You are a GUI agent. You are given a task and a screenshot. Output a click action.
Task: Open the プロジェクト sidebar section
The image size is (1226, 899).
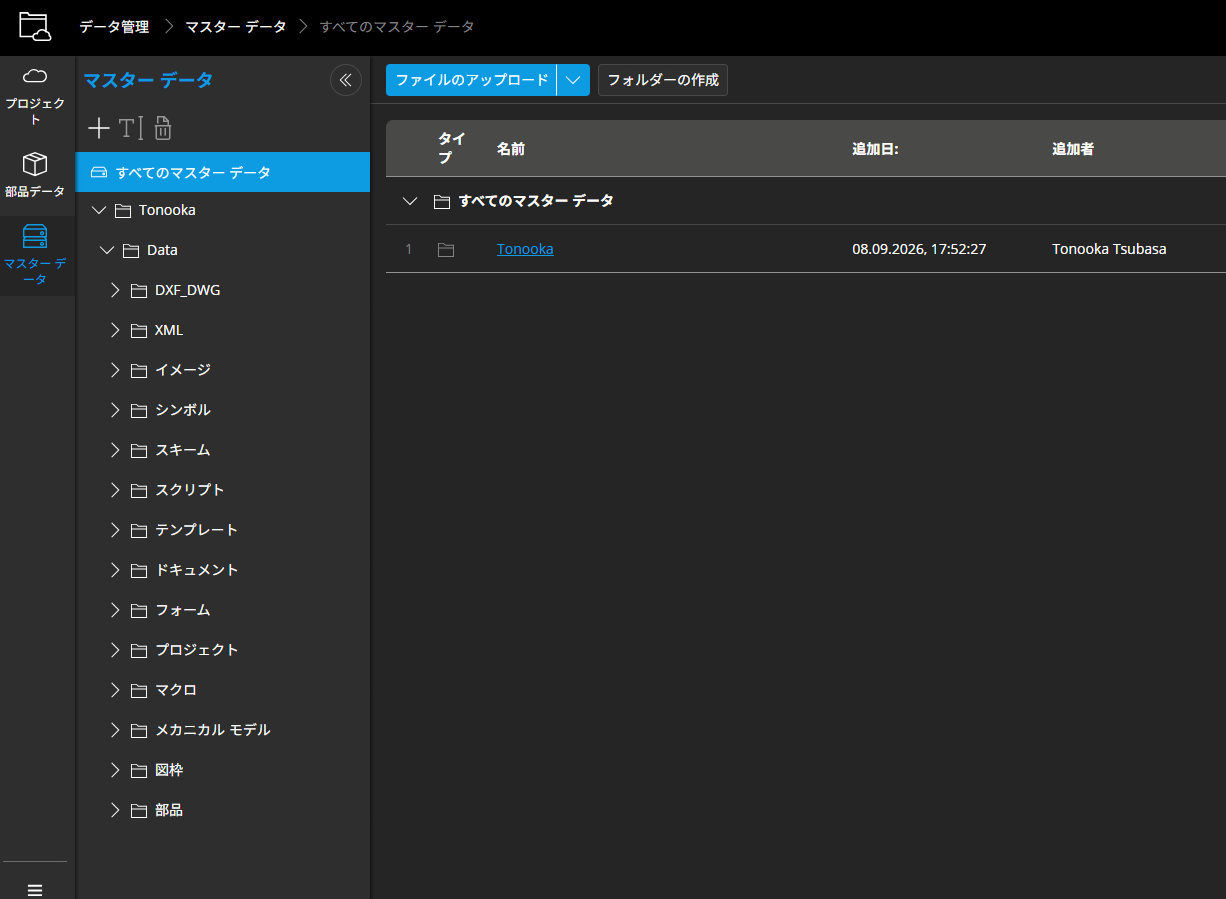(35, 96)
